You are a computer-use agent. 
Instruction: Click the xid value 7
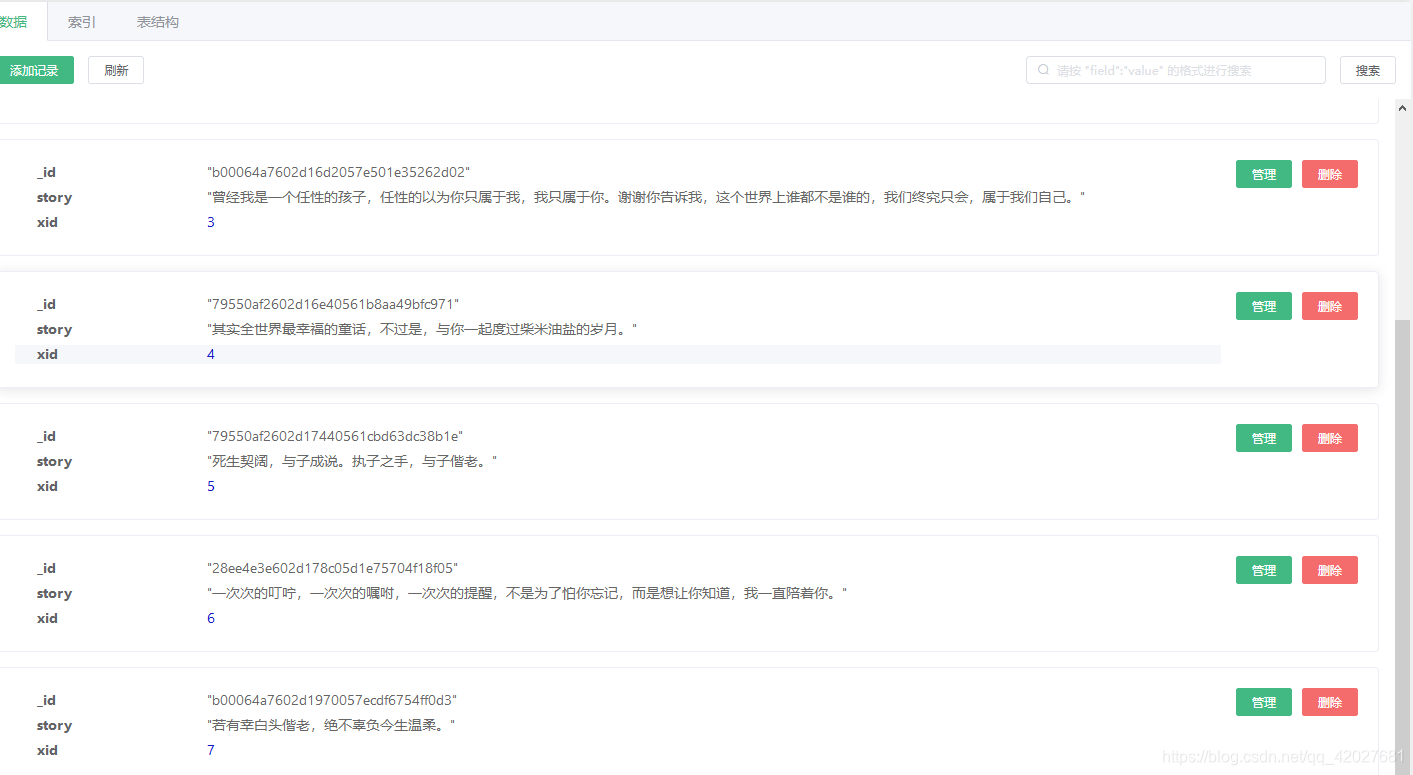[x=210, y=750]
